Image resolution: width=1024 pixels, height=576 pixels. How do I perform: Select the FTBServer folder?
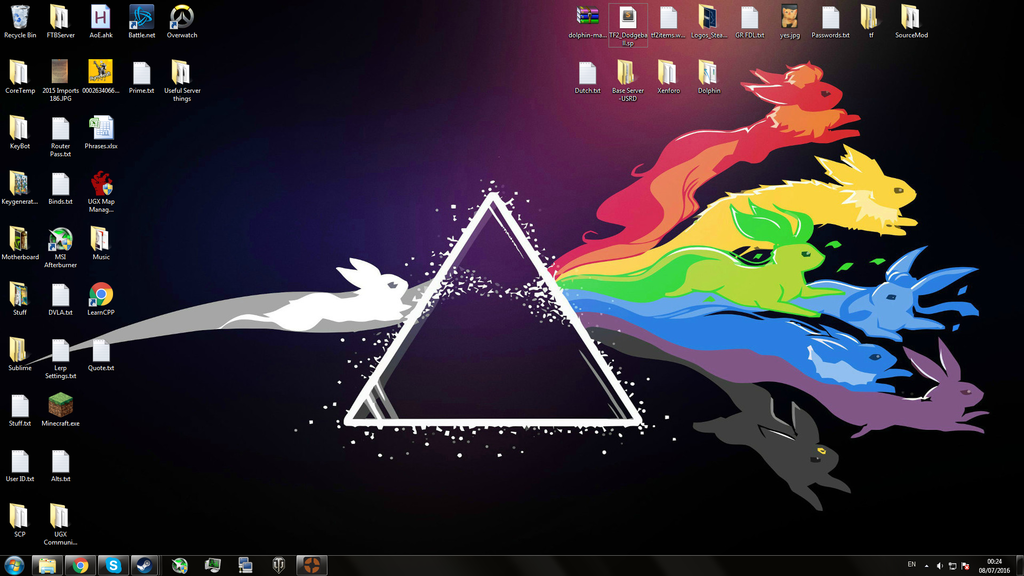(60, 22)
